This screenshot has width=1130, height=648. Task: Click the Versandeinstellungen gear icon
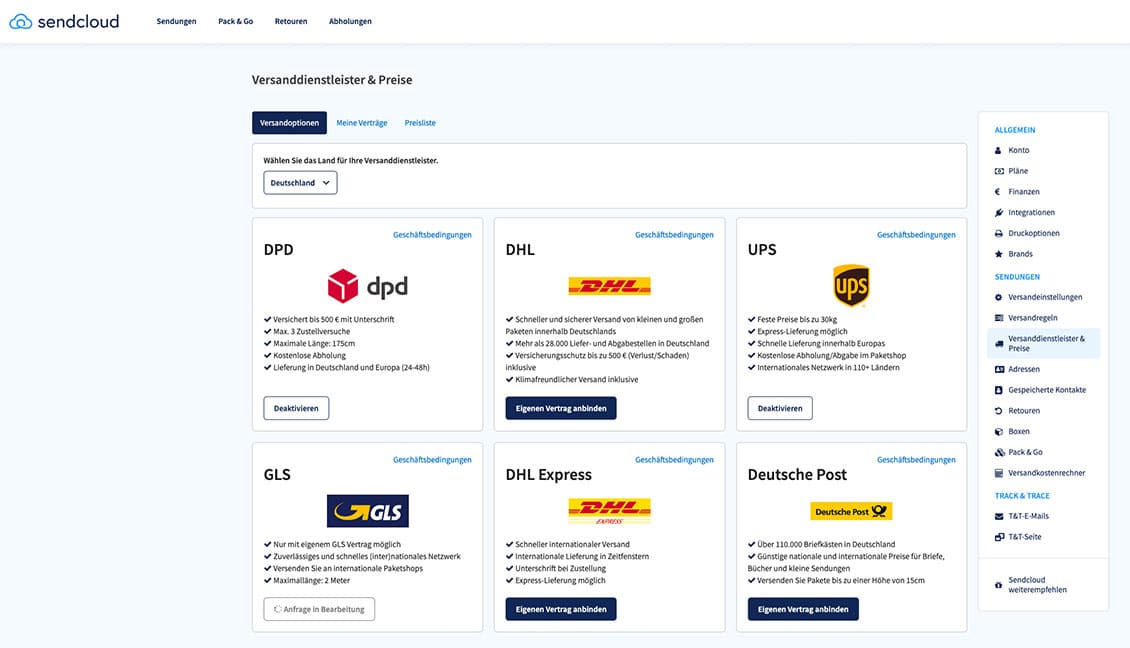pyautogui.click(x=999, y=297)
